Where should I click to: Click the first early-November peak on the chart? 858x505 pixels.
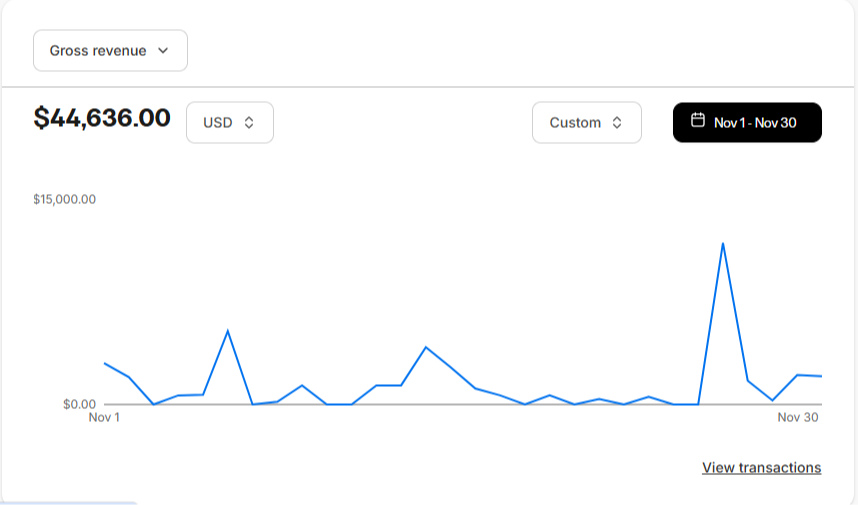click(228, 330)
